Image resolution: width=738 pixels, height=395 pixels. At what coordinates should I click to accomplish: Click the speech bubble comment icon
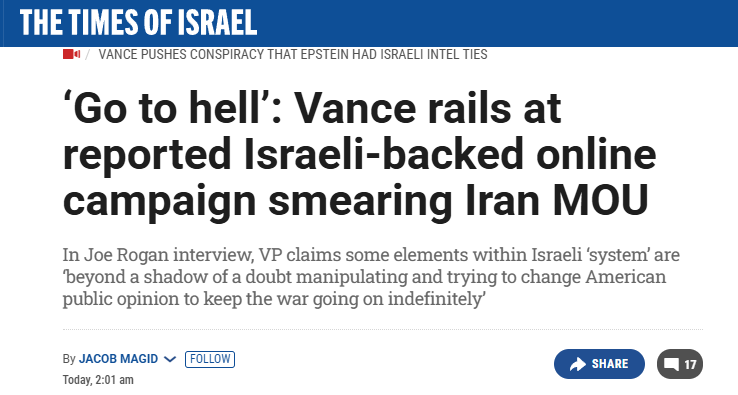click(672, 364)
